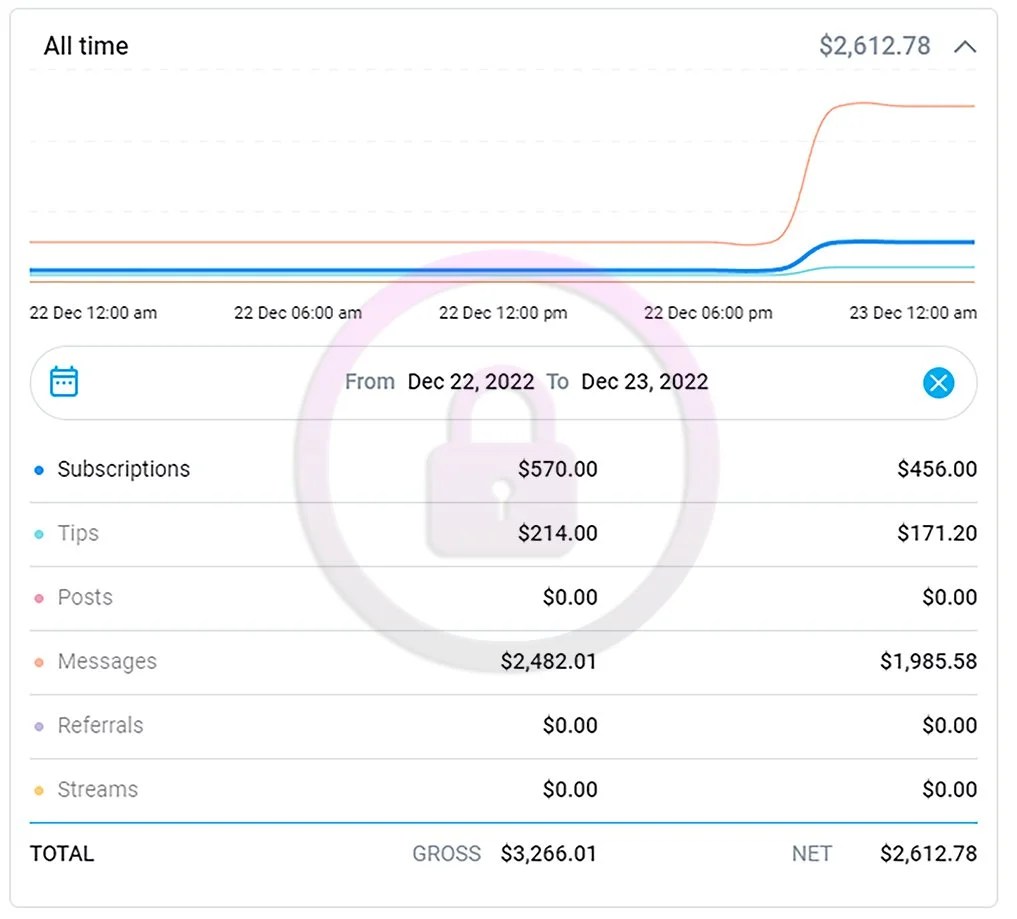Toggle the Subscriptions blue series dot
The image size is (1017, 919).
pyautogui.click(x=39, y=470)
